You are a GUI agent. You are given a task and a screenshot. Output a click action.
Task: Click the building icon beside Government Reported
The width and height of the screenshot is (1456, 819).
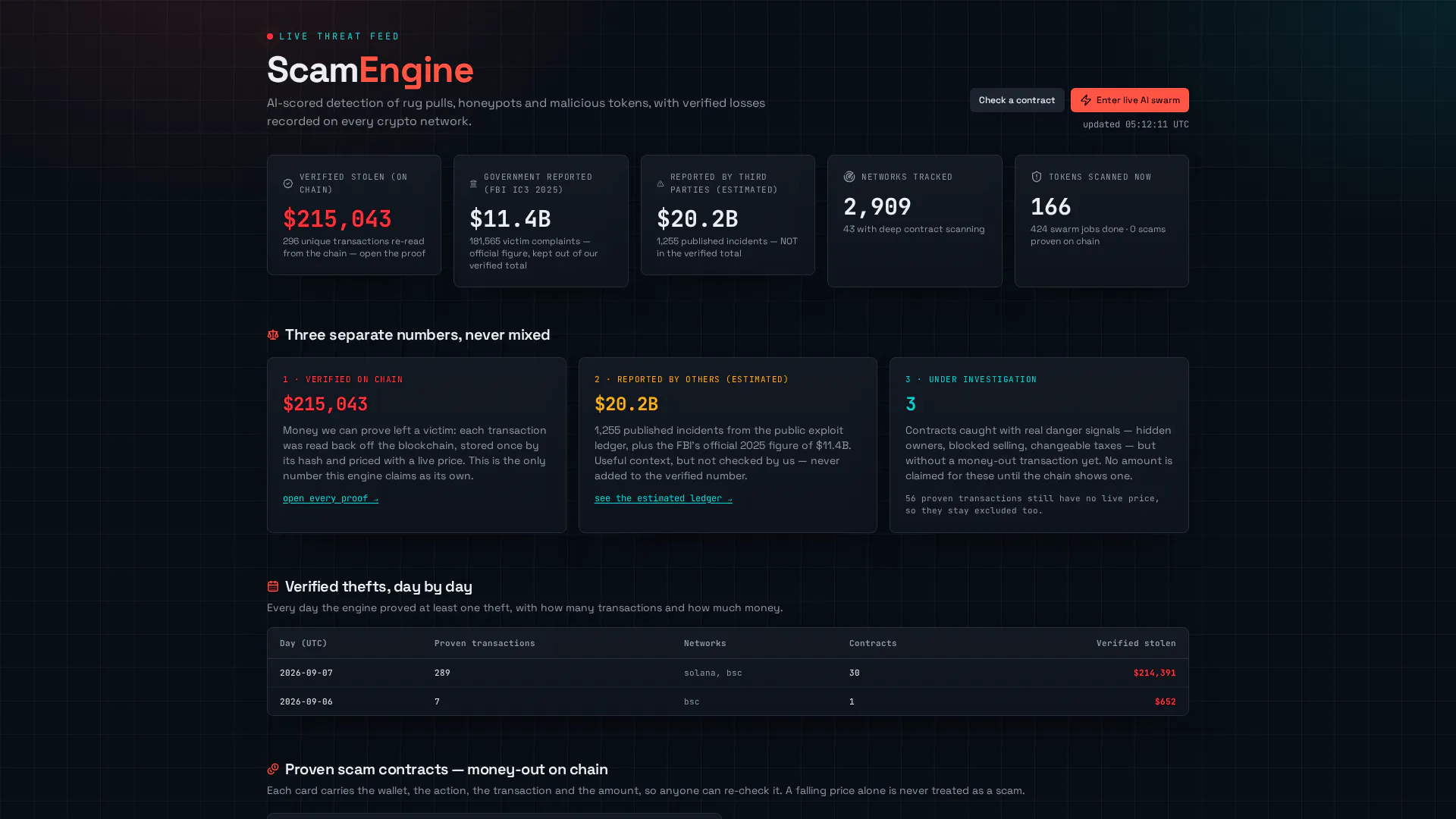pyautogui.click(x=473, y=184)
